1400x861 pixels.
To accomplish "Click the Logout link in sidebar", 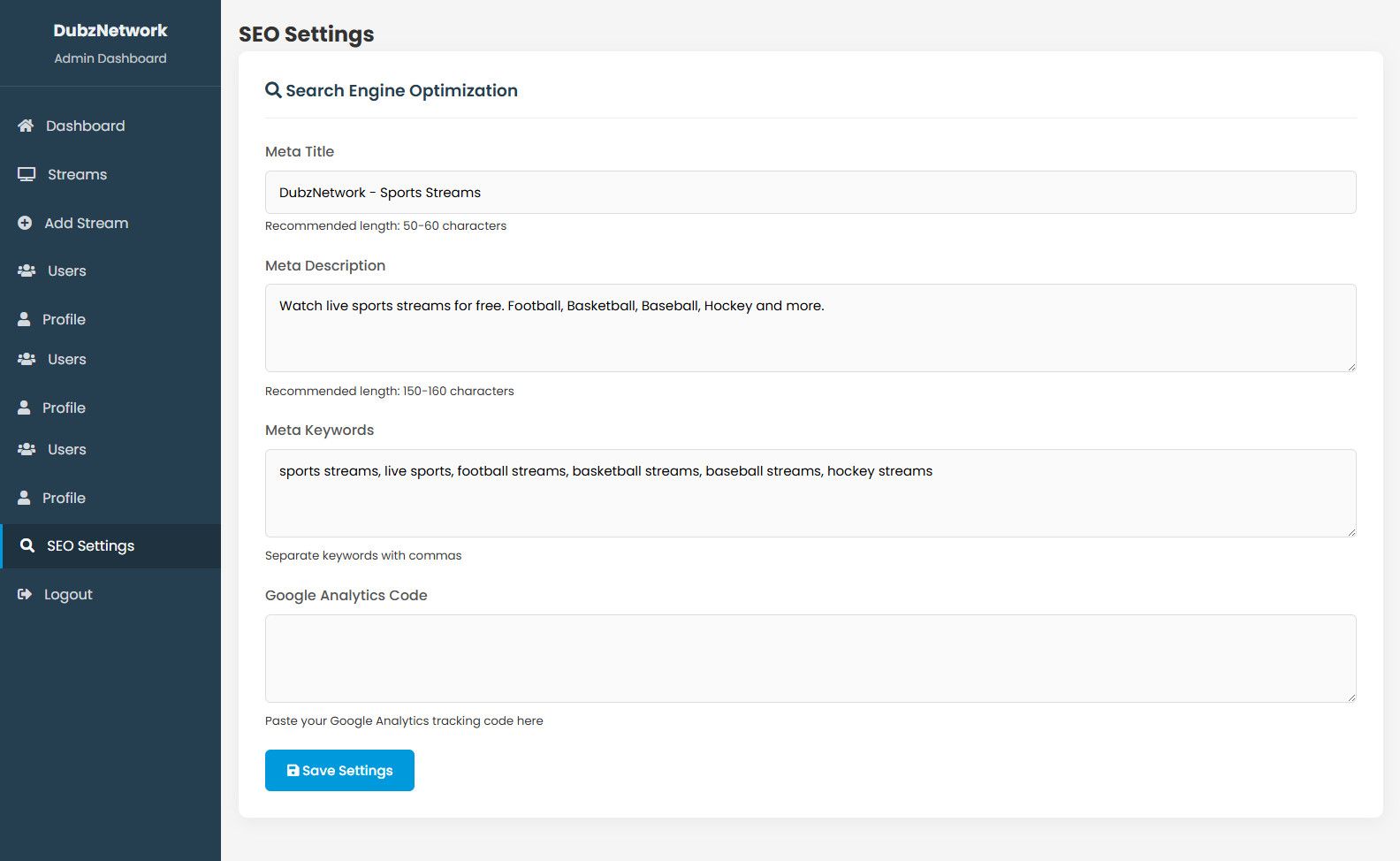I will (68, 594).
